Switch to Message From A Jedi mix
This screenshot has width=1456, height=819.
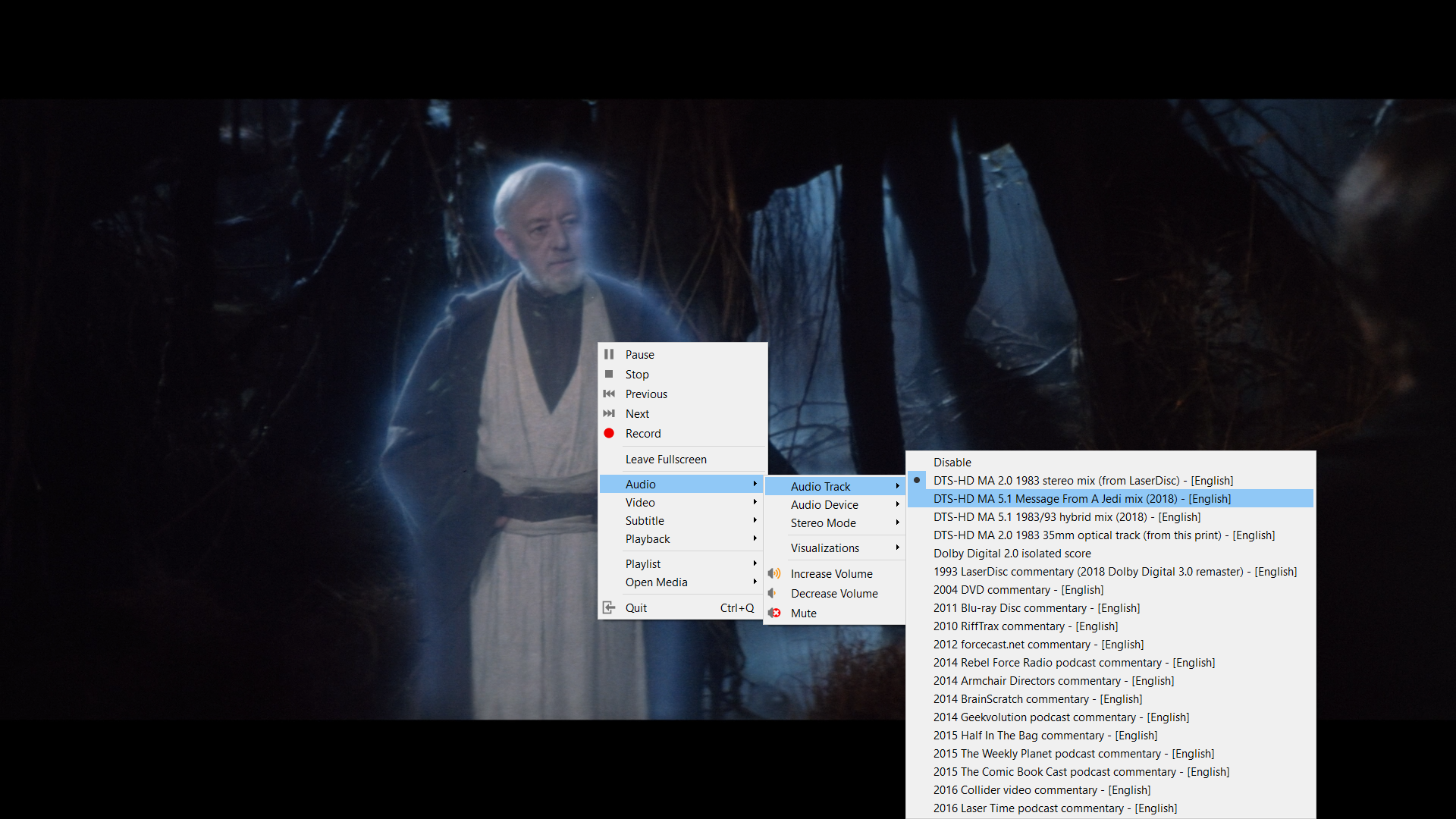coord(1110,498)
